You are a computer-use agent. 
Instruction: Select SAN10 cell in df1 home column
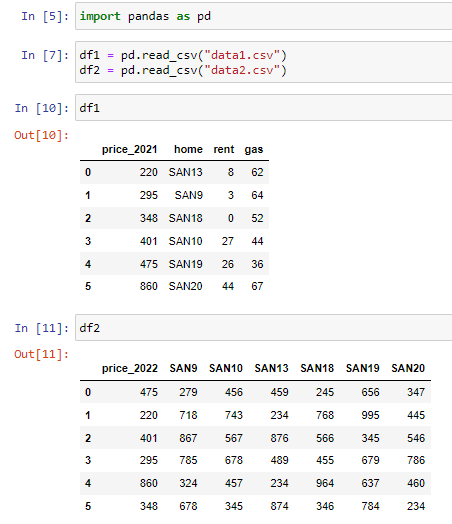click(x=185, y=241)
